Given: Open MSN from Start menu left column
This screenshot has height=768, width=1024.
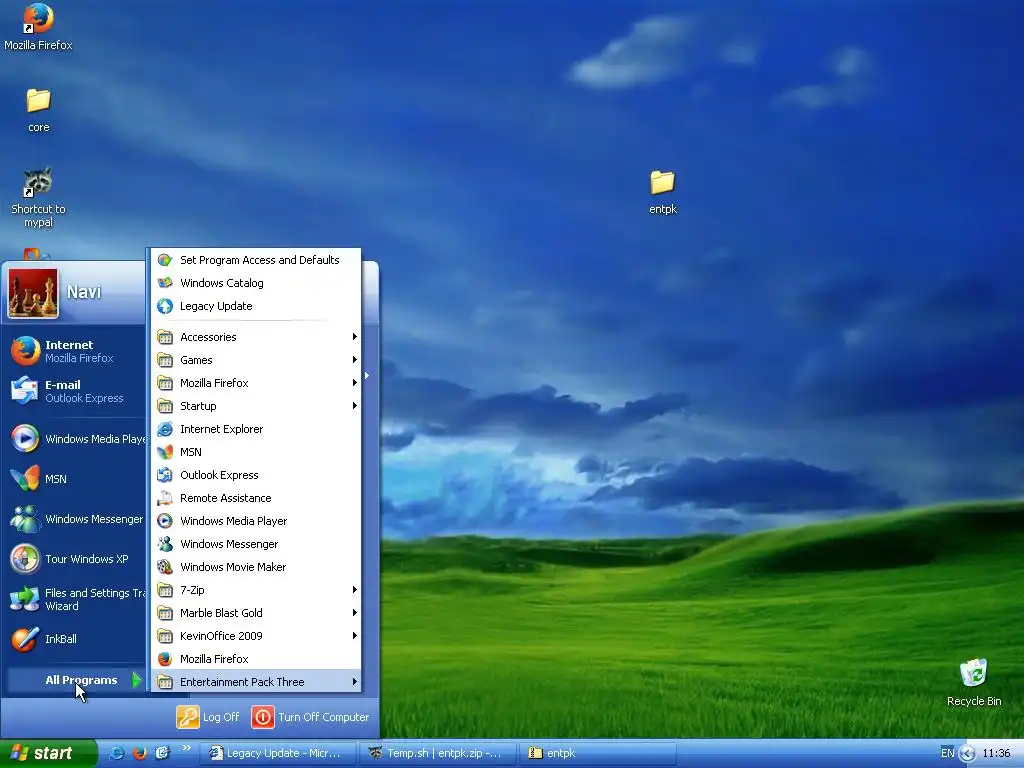Looking at the screenshot, I should point(75,479).
